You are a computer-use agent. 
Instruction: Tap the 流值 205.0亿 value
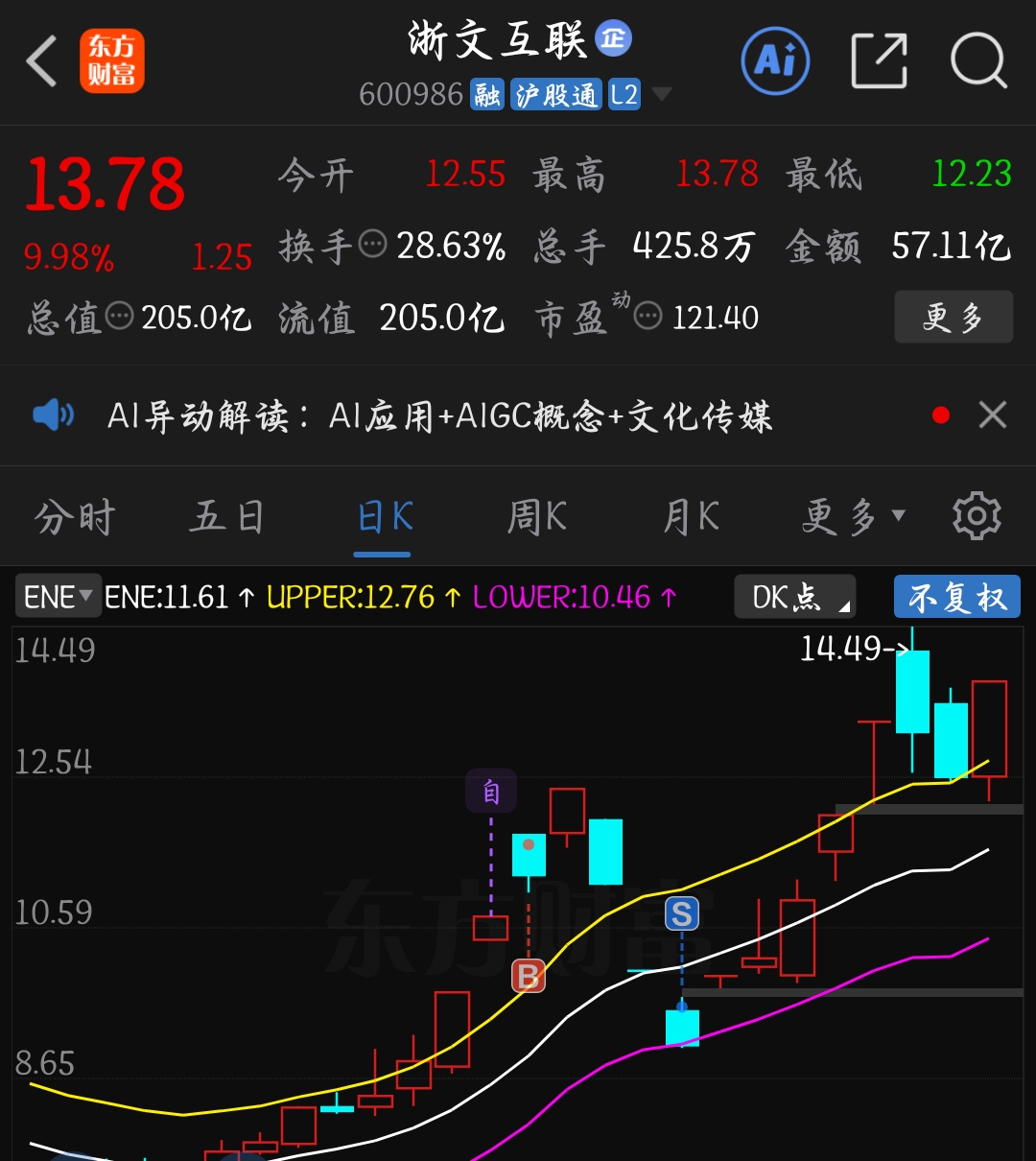pos(441,318)
